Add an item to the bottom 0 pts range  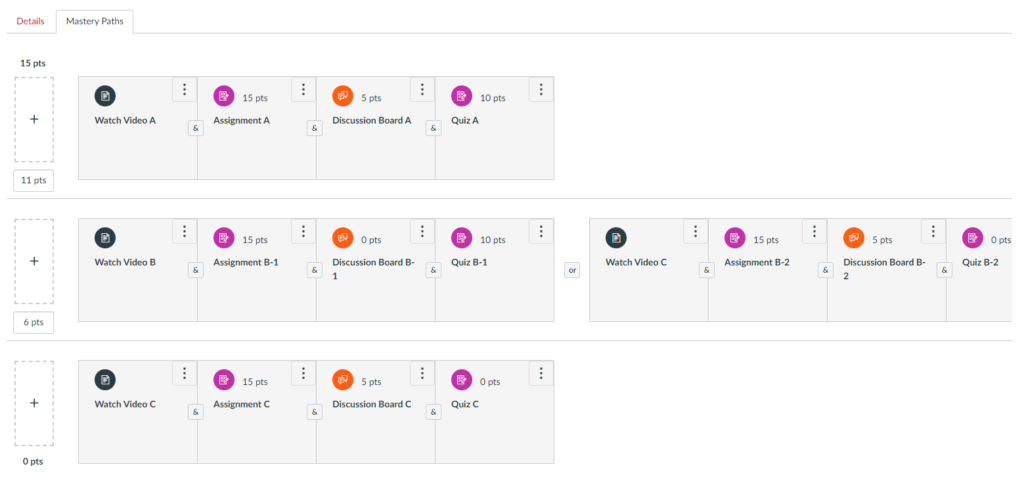tap(34, 403)
